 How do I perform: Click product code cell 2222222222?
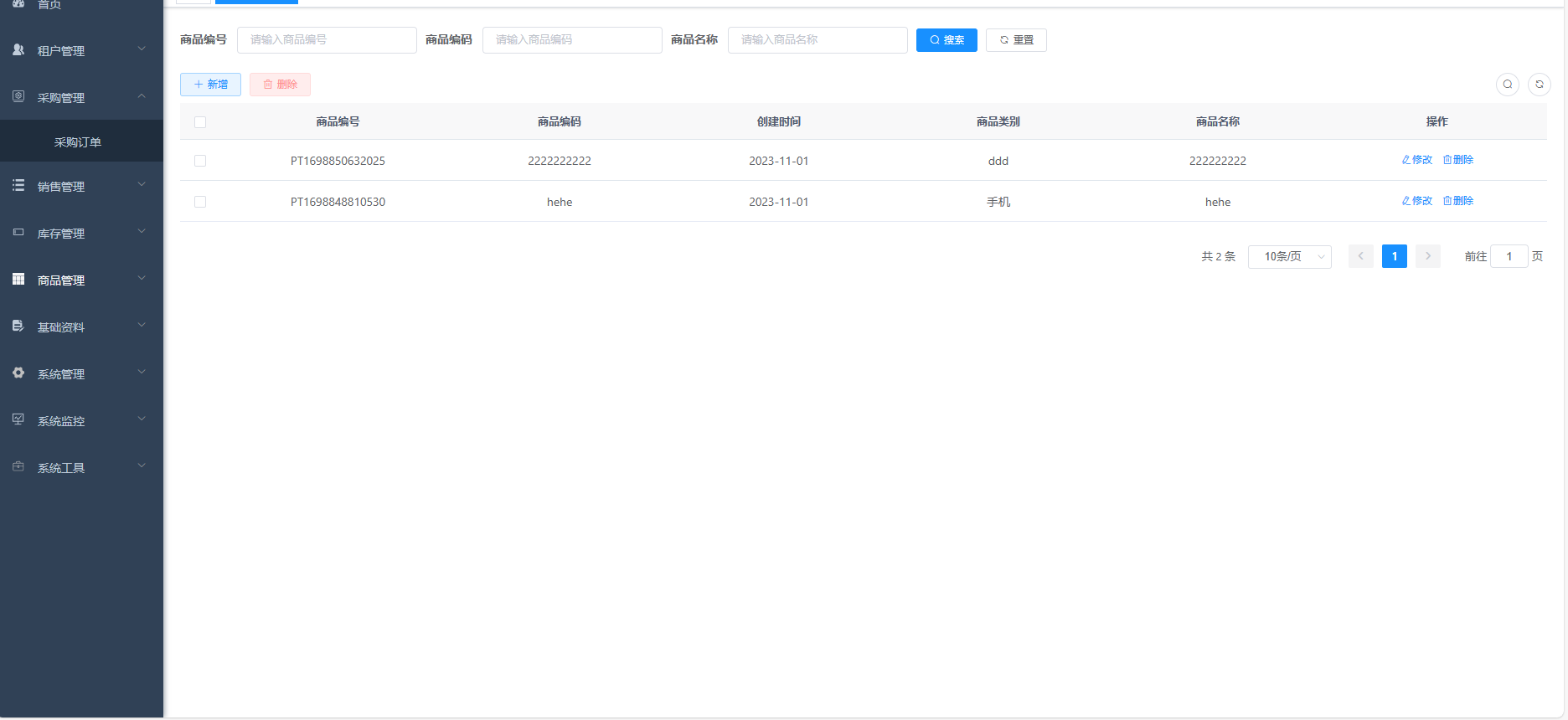(560, 161)
